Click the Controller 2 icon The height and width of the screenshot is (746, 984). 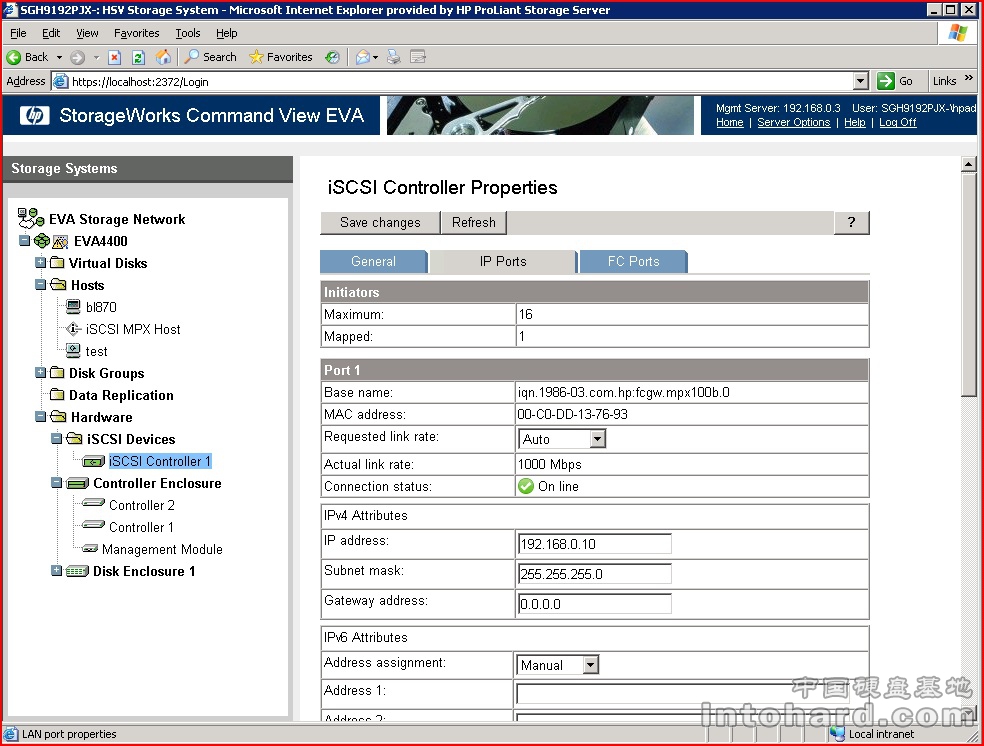pos(94,503)
